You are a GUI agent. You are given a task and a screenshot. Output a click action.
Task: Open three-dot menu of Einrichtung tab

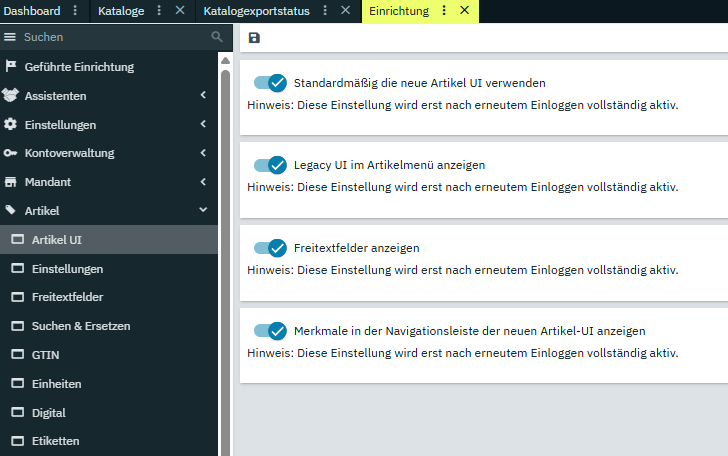[445, 11]
